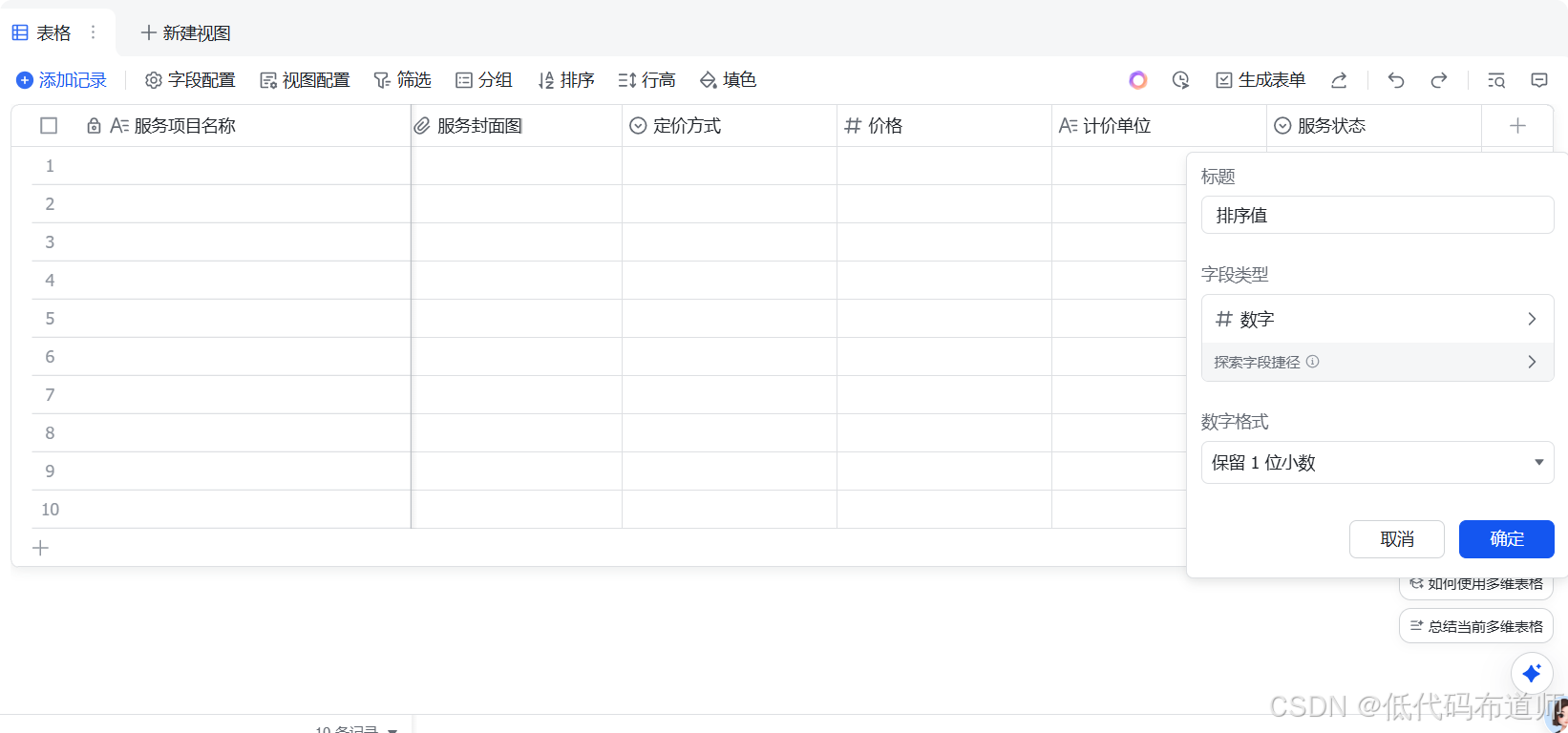Expand the 数字 field type selector

(x=1377, y=319)
